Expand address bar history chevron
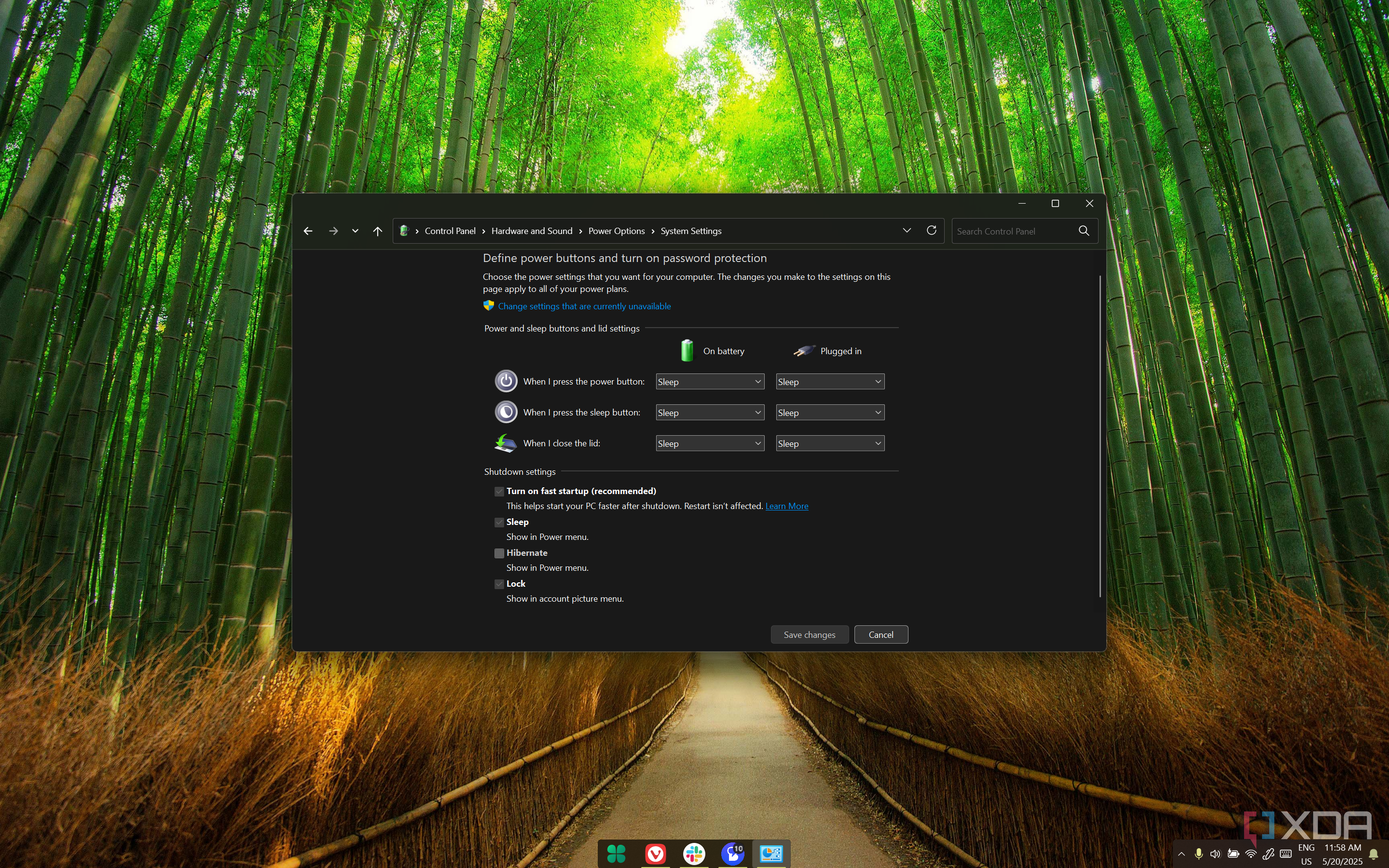The height and width of the screenshot is (868, 1389). [907, 230]
